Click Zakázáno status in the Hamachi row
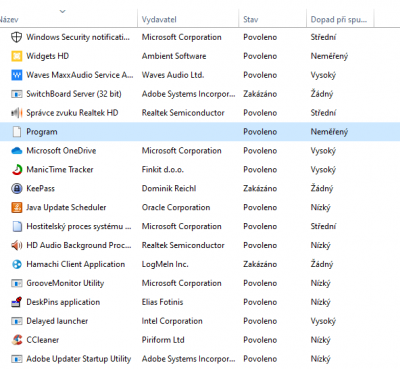This screenshot has height=369, width=400. (x=260, y=264)
